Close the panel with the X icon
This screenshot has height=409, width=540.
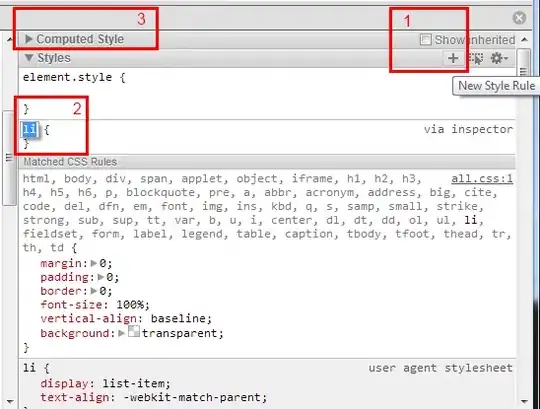[x=519, y=18]
